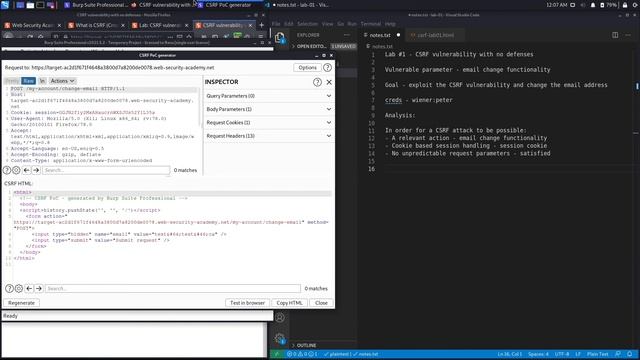Split the VS Code editor right

point(615,35)
